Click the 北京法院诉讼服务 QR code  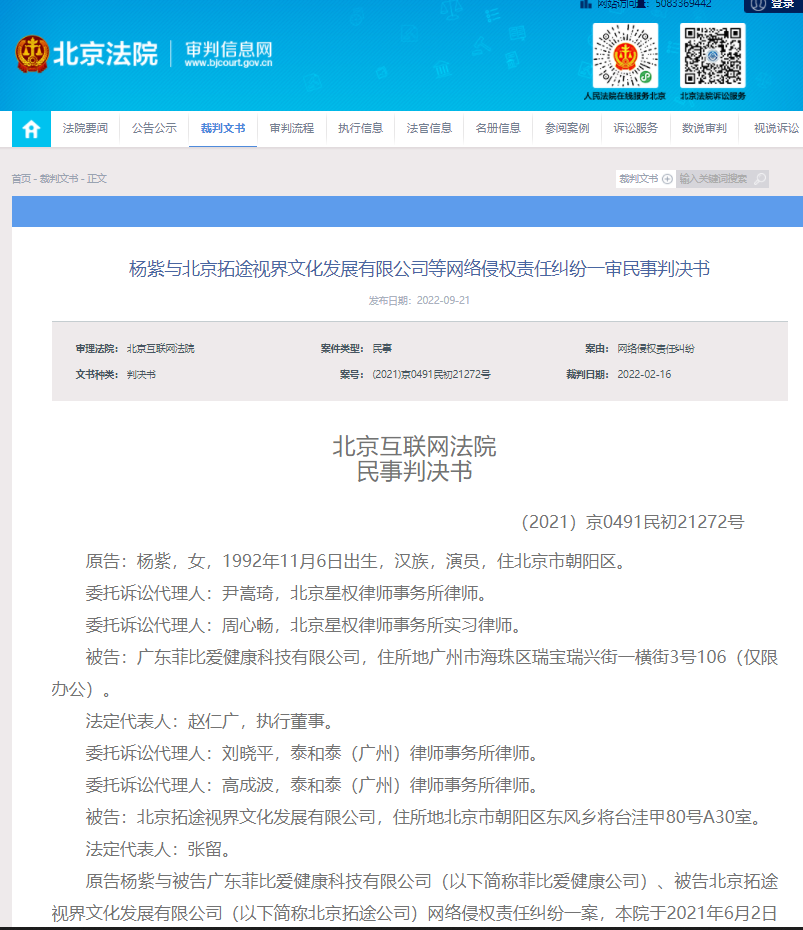(713, 56)
